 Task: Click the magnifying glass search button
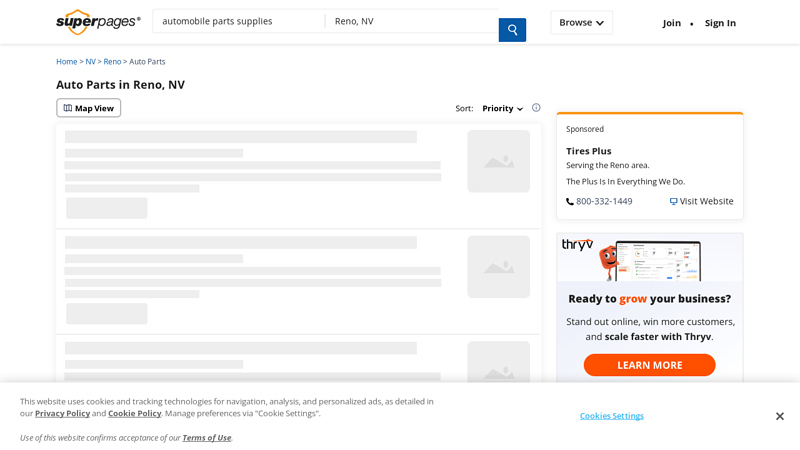[x=512, y=30]
